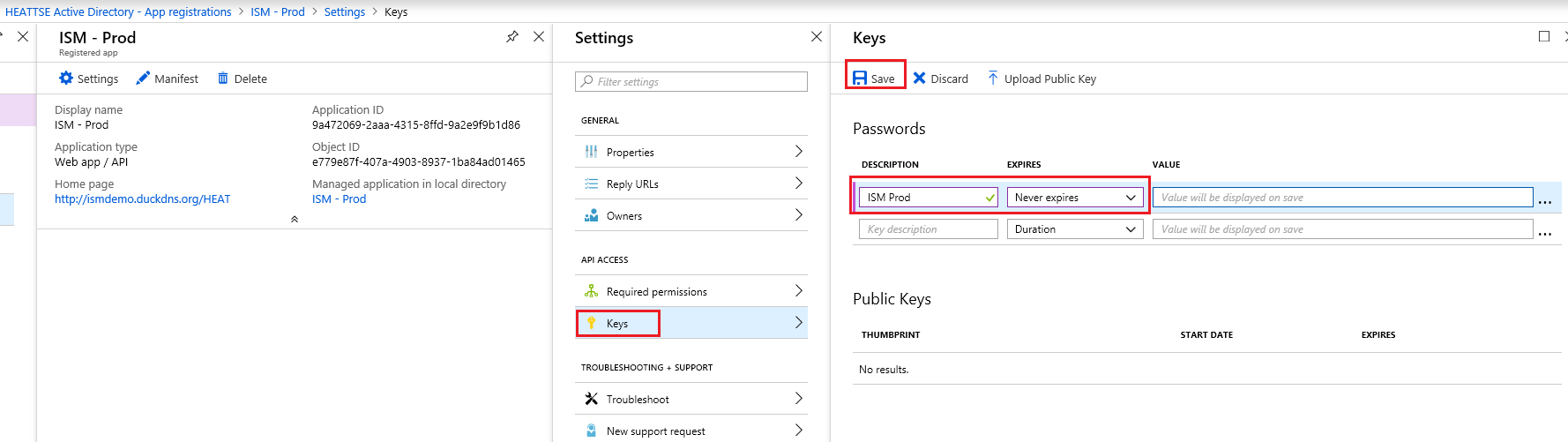Open Properties settings item
This screenshot has height=442, width=1568.
pyautogui.click(x=630, y=153)
